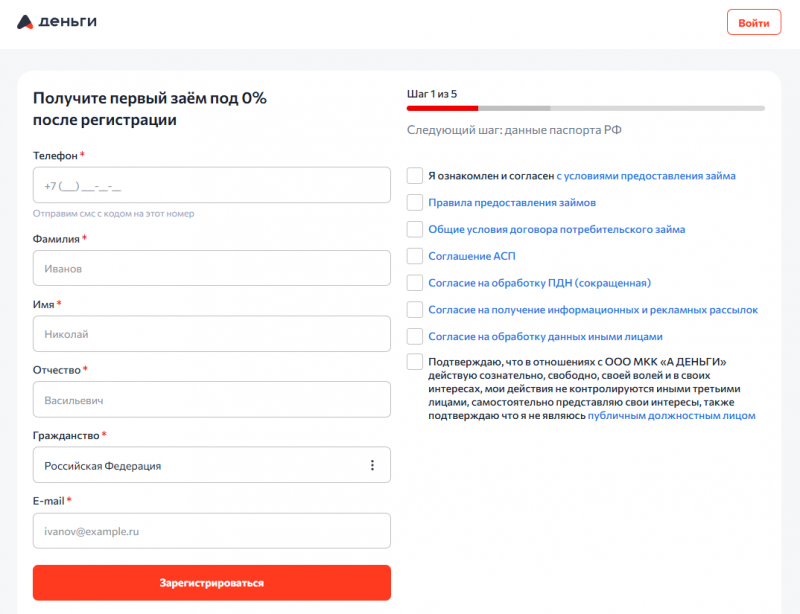Expand the Гражданство dropdown
Image resolution: width=800 pixels, height=614 pixels.
pos(200,465)
